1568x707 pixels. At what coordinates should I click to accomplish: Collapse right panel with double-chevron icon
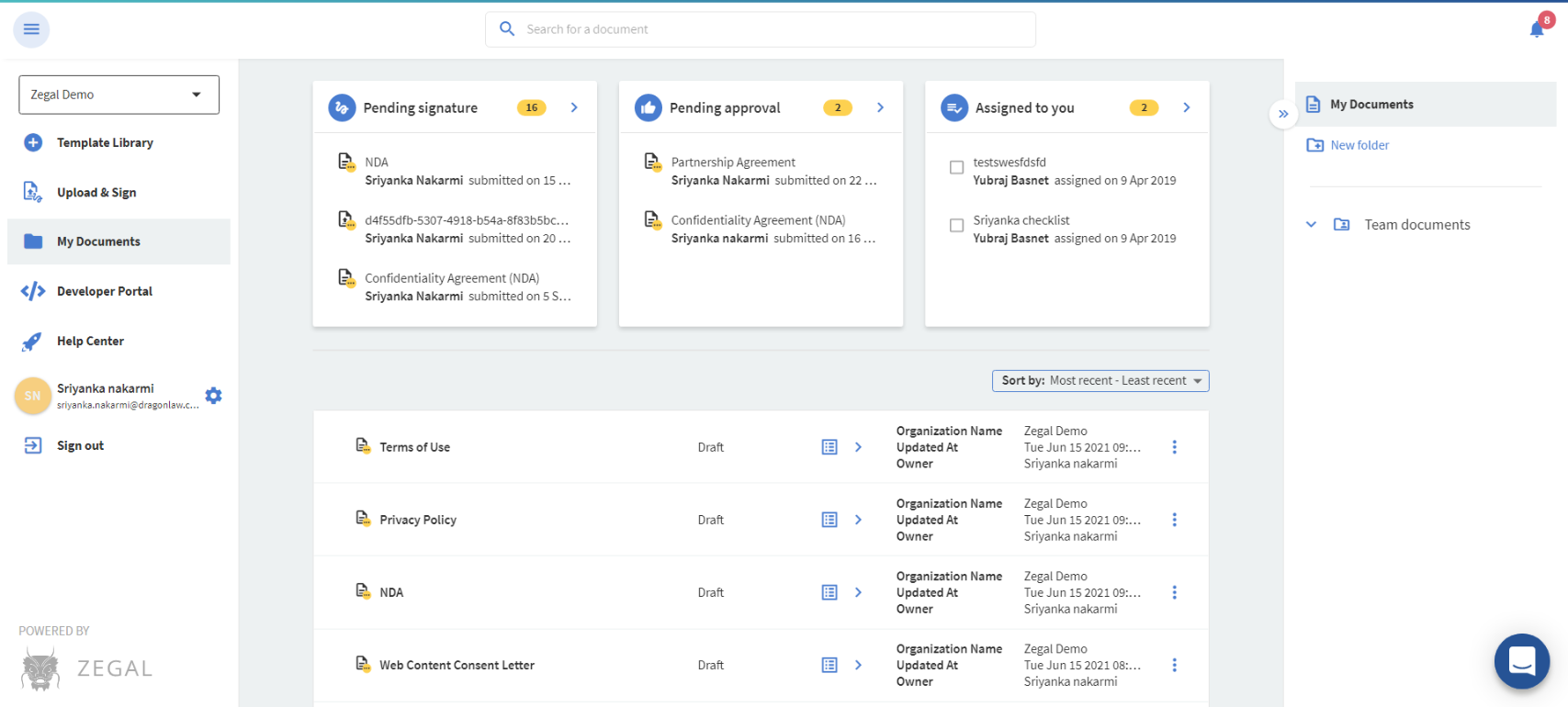pyautogui.click(x=1283, y=114)
